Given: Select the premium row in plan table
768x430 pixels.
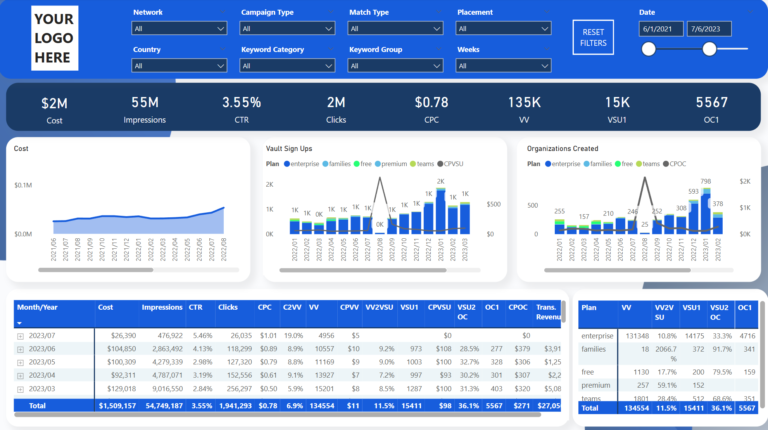Looking at the screenshot, I should click(x=668, y=385).
